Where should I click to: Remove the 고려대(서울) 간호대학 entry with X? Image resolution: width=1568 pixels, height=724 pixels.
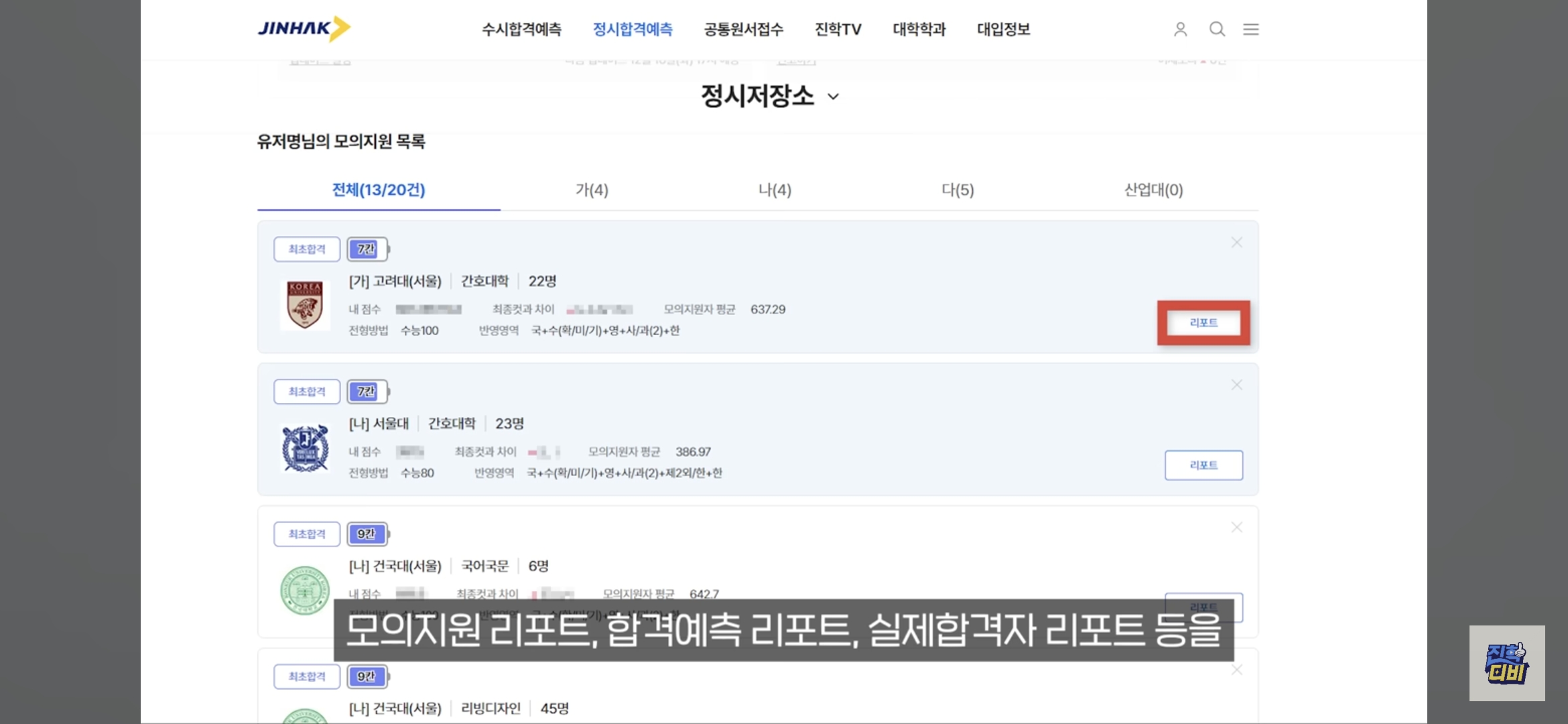pyautogui.click(x=1237, y=243)
